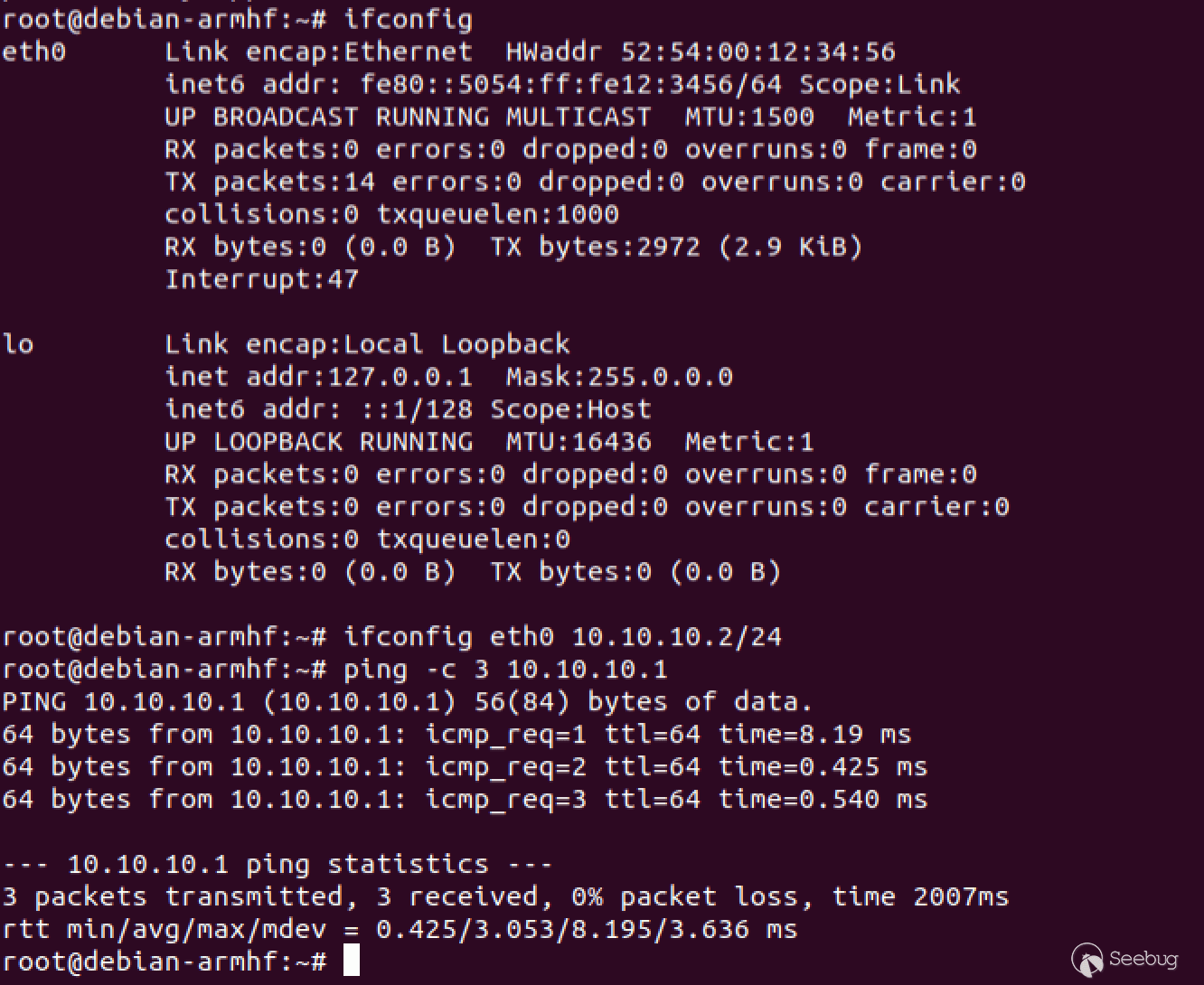Screen dimensions: 1204x985
Task: Click the icmp_req=1 reply line
Action: pyautogui.click(x=456, y=734)
